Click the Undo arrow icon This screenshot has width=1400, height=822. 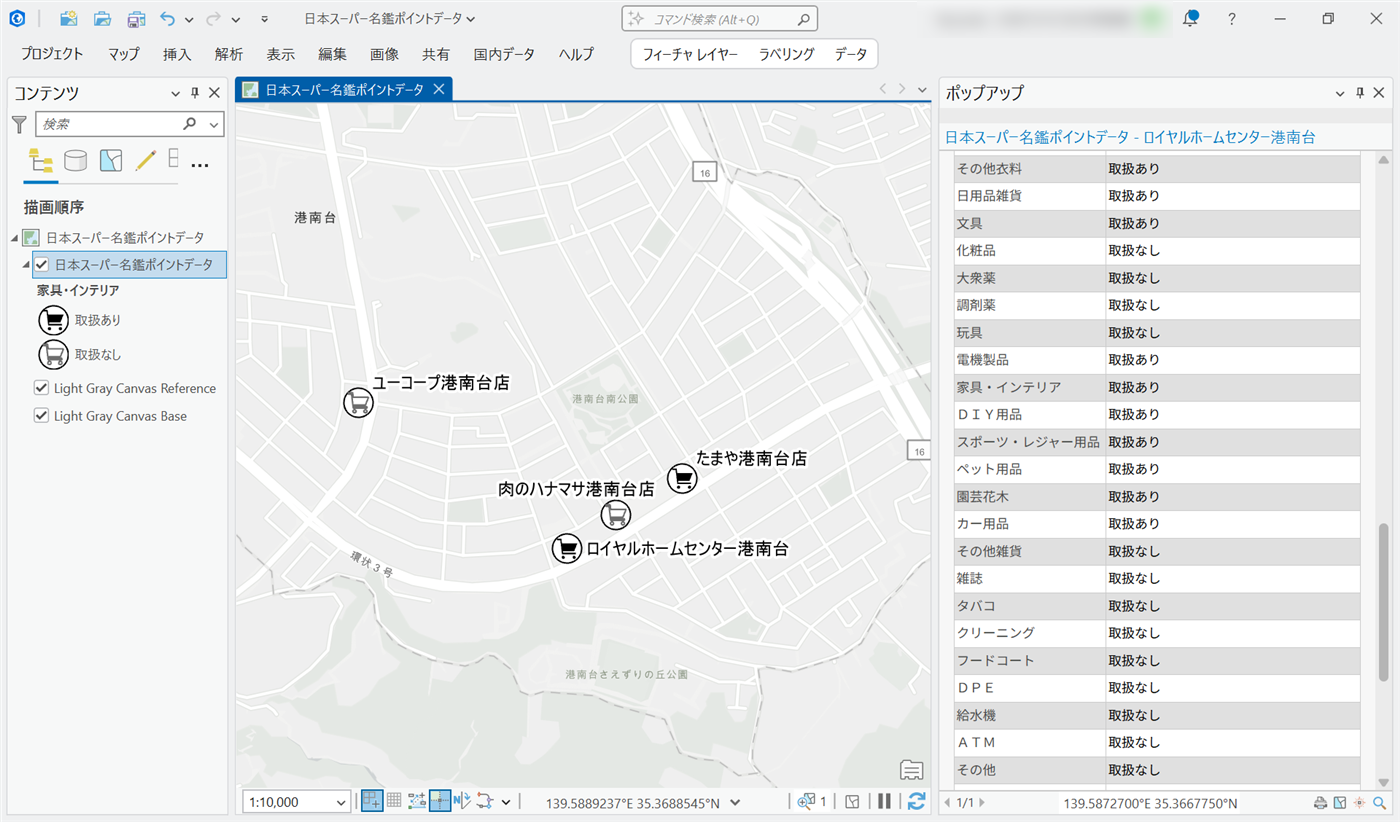pyautogui.click(x=167, y=19)
